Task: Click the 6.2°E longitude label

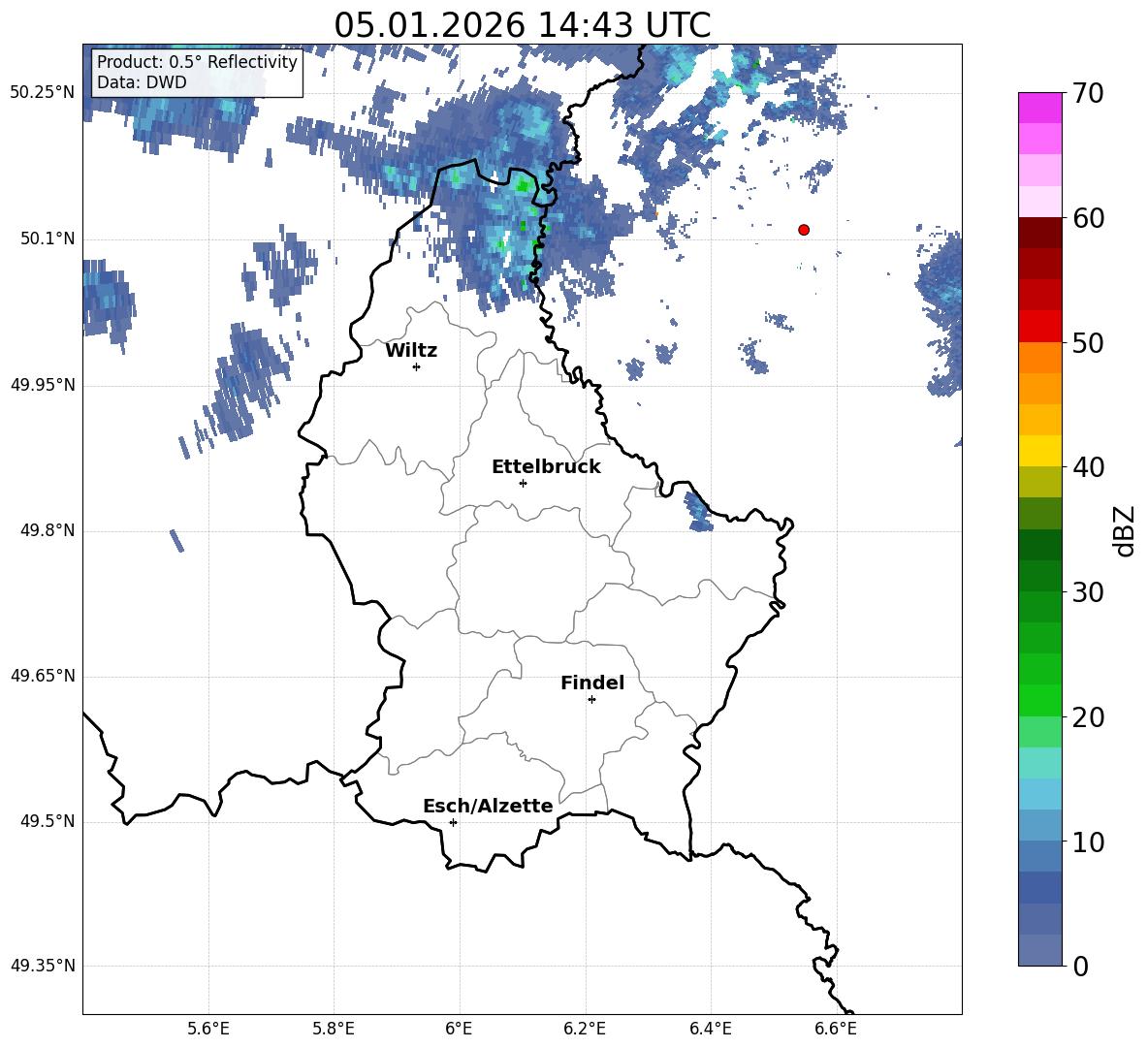Action: [x=585, y=1029]
